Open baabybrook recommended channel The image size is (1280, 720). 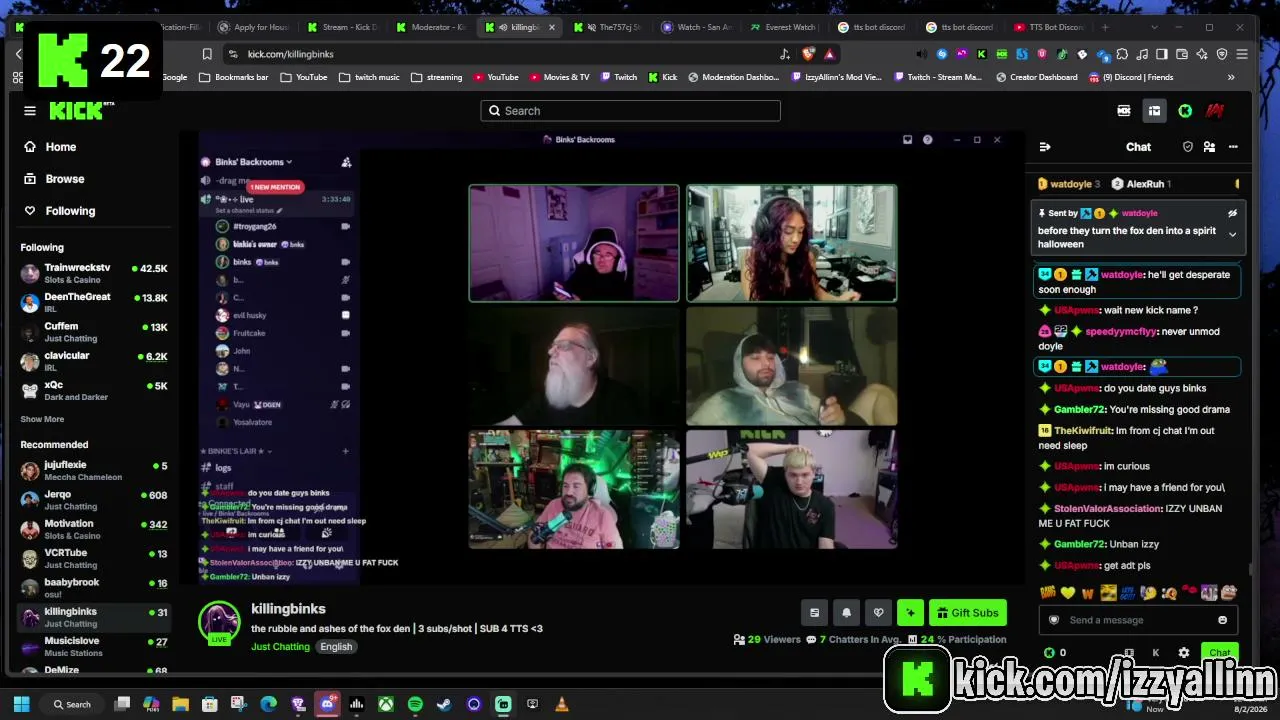click(x=93, y=587)
